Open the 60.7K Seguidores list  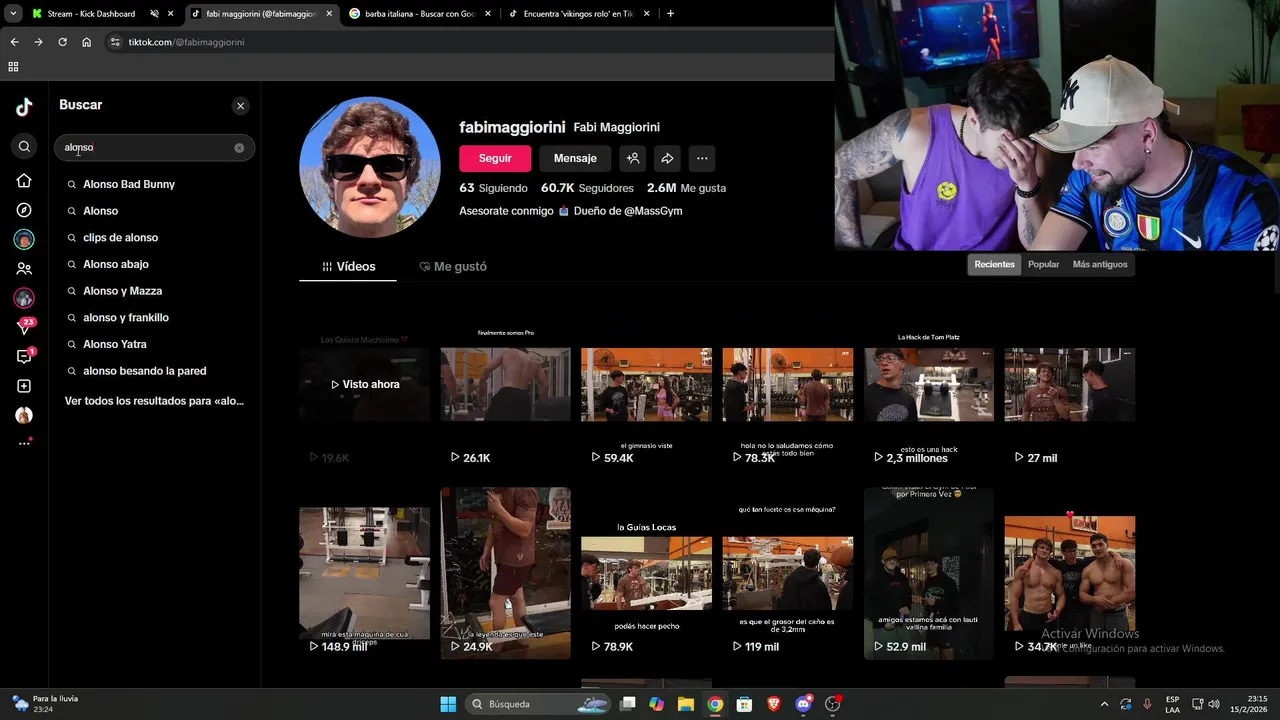click(587, 188)
